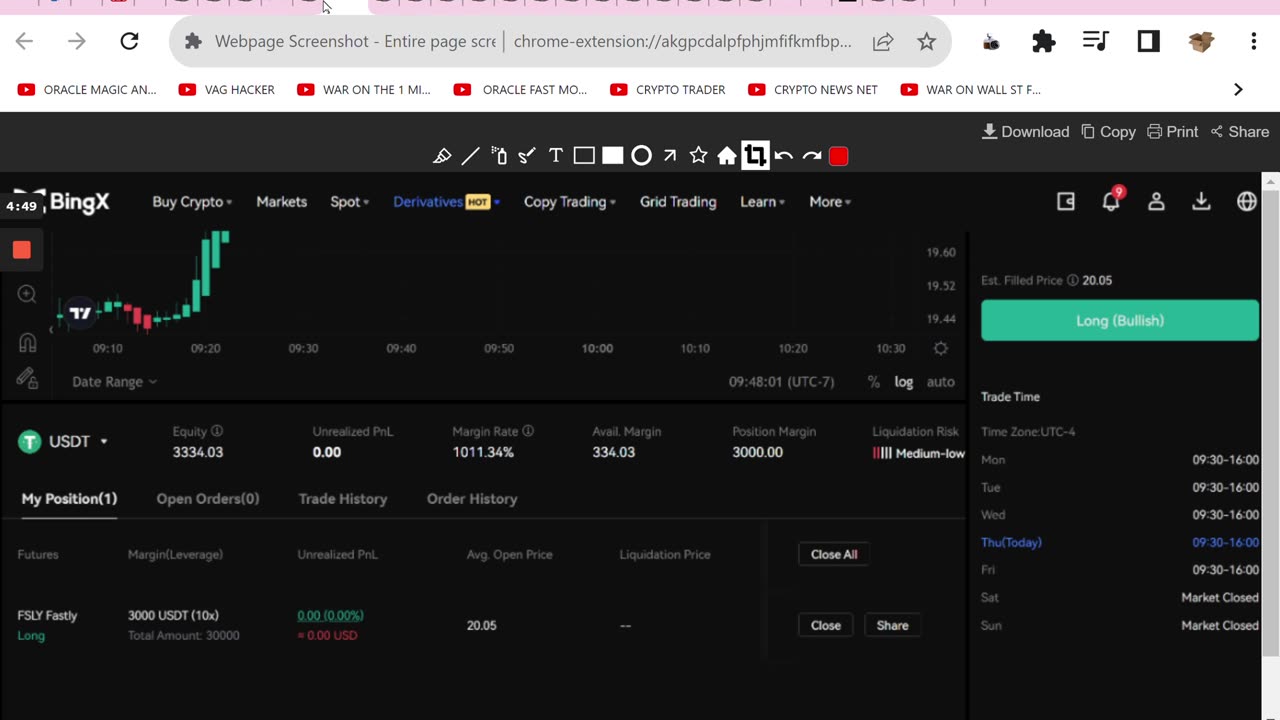Select the circle shape tool
The width and height of the screenshot is (1280, 720).
click(641, 156)
